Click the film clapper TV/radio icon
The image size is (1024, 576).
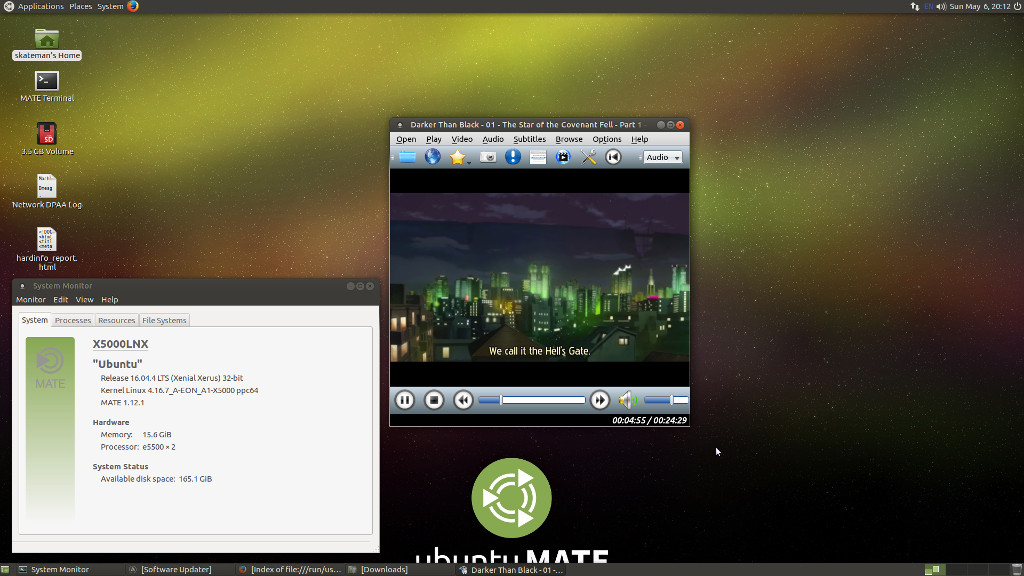click(563, 157)
